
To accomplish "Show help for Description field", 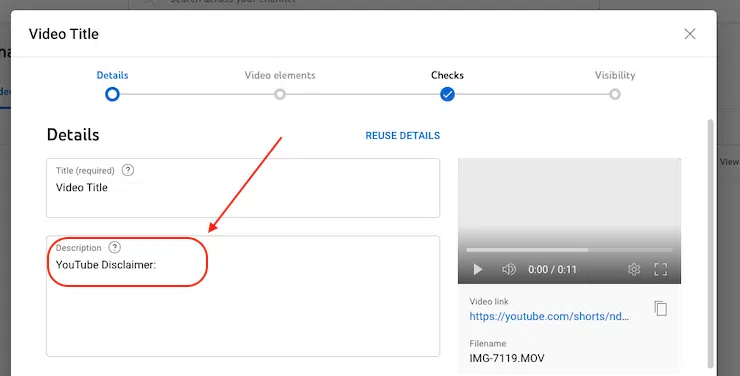I will (x=115, y=247).
